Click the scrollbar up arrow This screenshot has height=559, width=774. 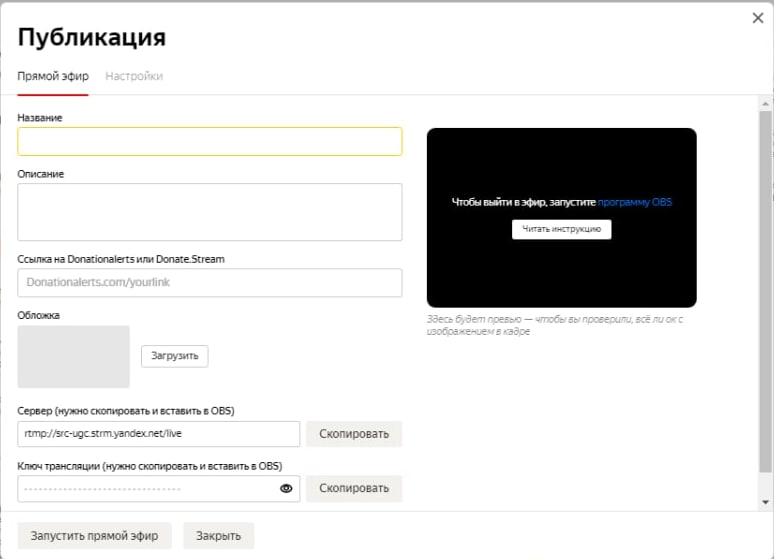point(766,104)
